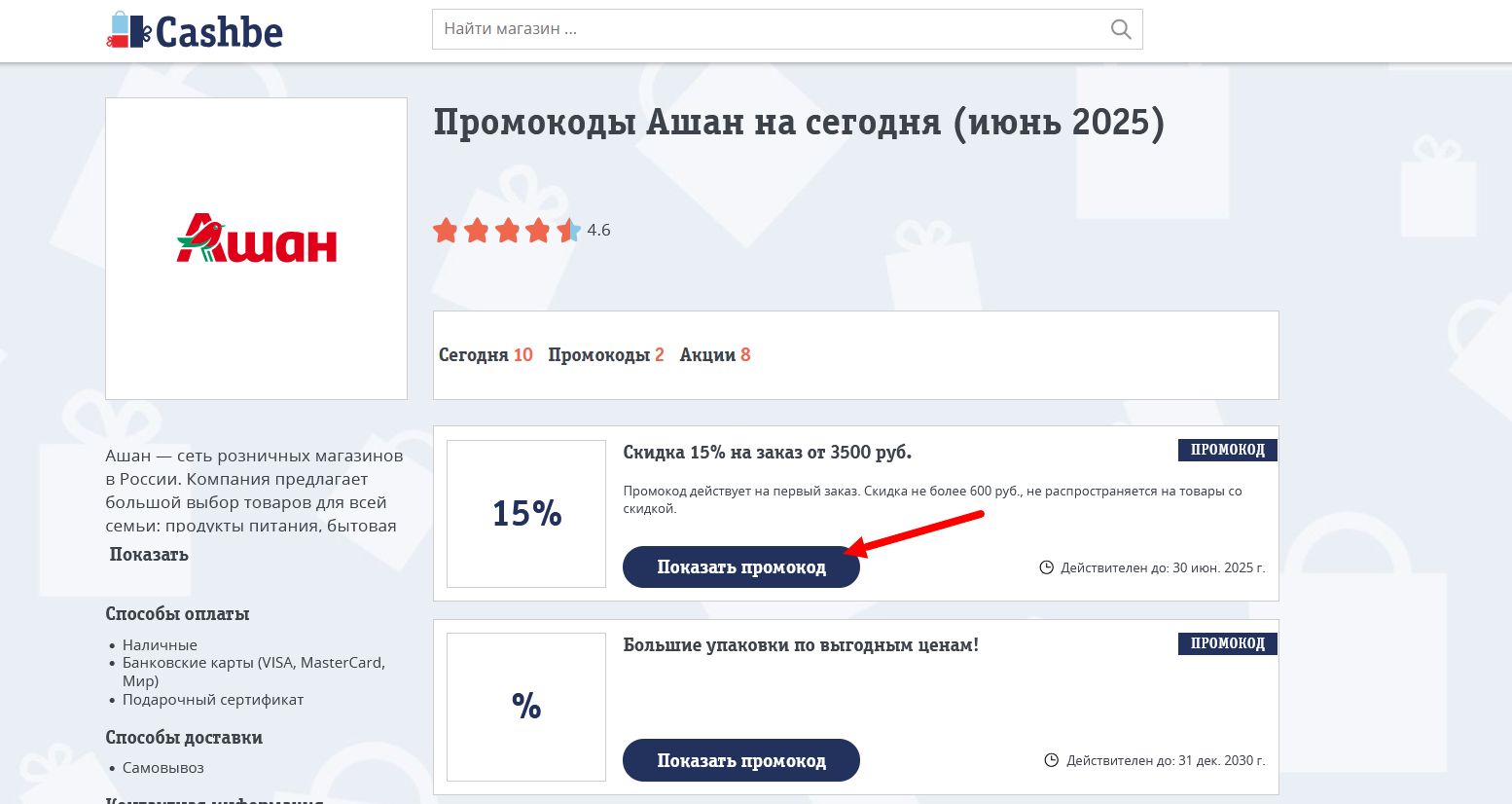Open the Ашан store logo thumbnail
The image size is (1512, 804).
(256, 248)
